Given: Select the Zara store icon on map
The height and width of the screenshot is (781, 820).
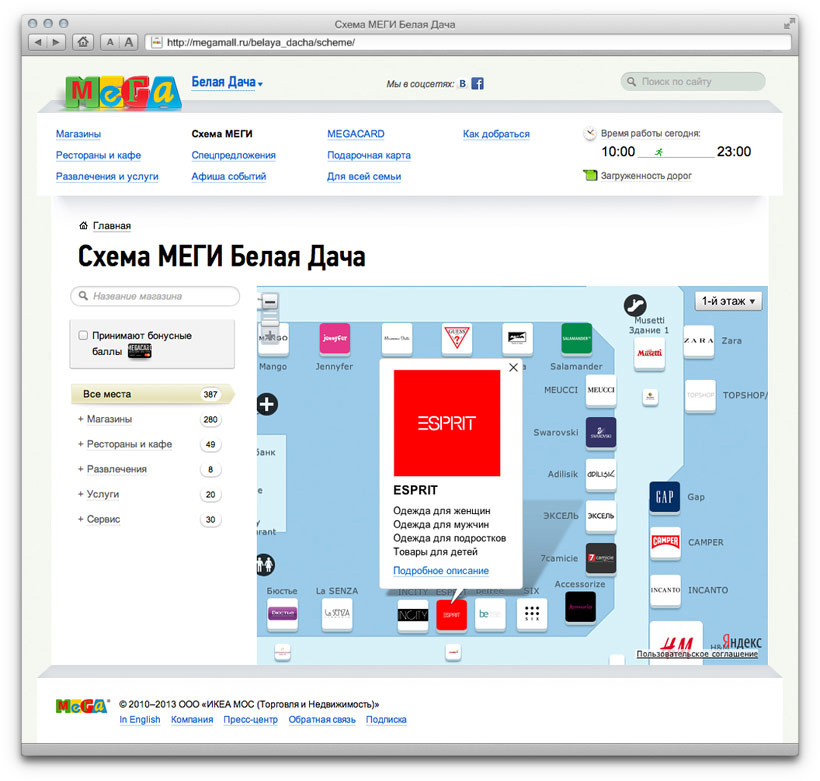Looking at the screenshot, I should (698, 341).
